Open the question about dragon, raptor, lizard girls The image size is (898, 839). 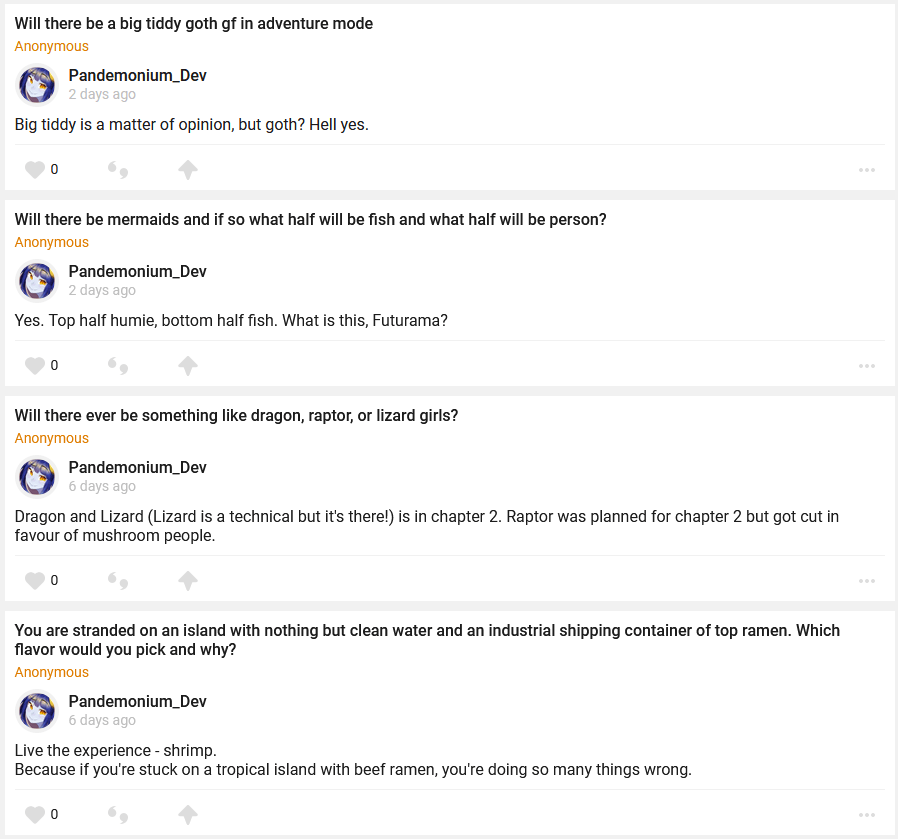pyautogui.click(x=236, y=416)
